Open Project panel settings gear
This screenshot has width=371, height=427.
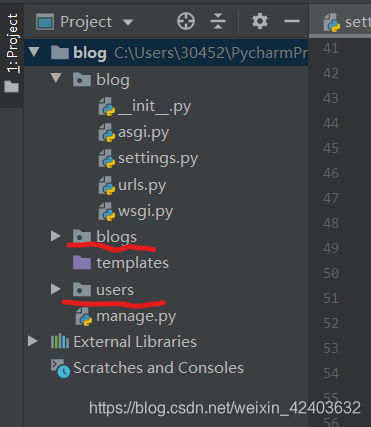(x=260, y=22)
